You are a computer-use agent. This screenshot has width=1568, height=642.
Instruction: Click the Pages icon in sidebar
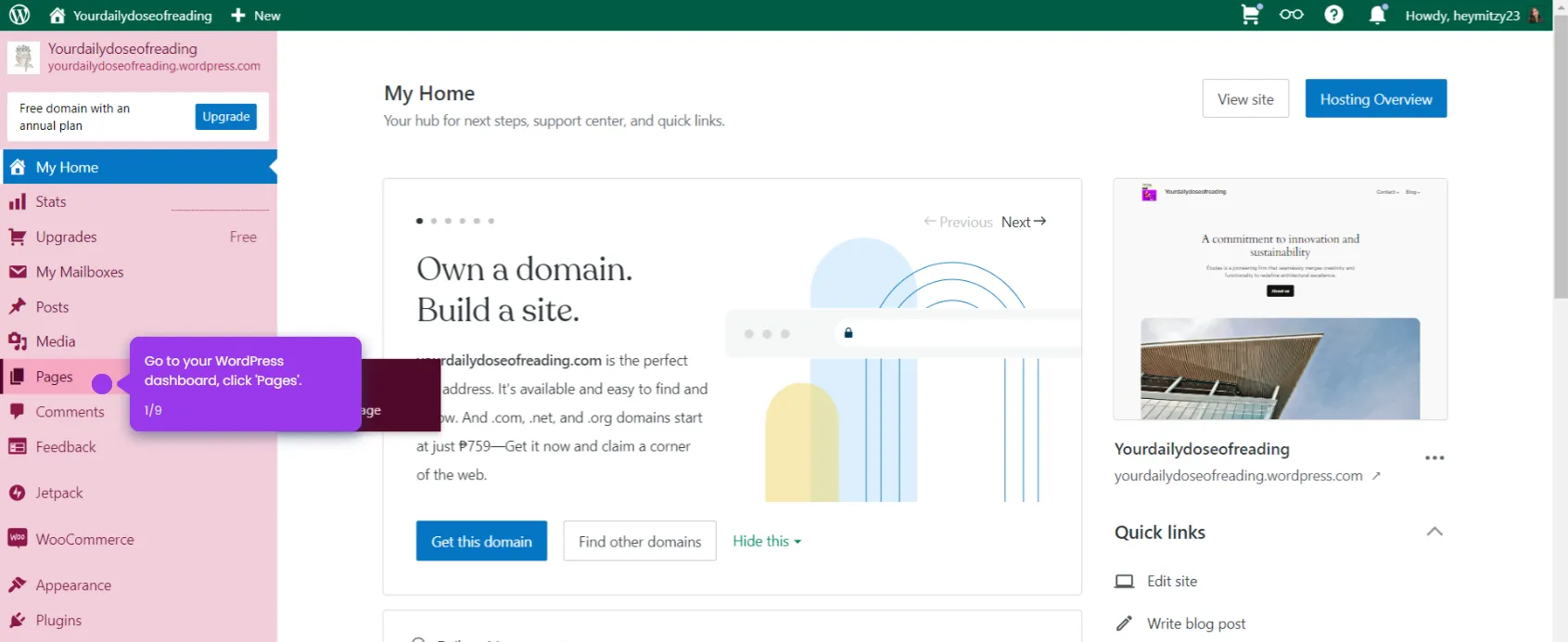click(17, 377)
